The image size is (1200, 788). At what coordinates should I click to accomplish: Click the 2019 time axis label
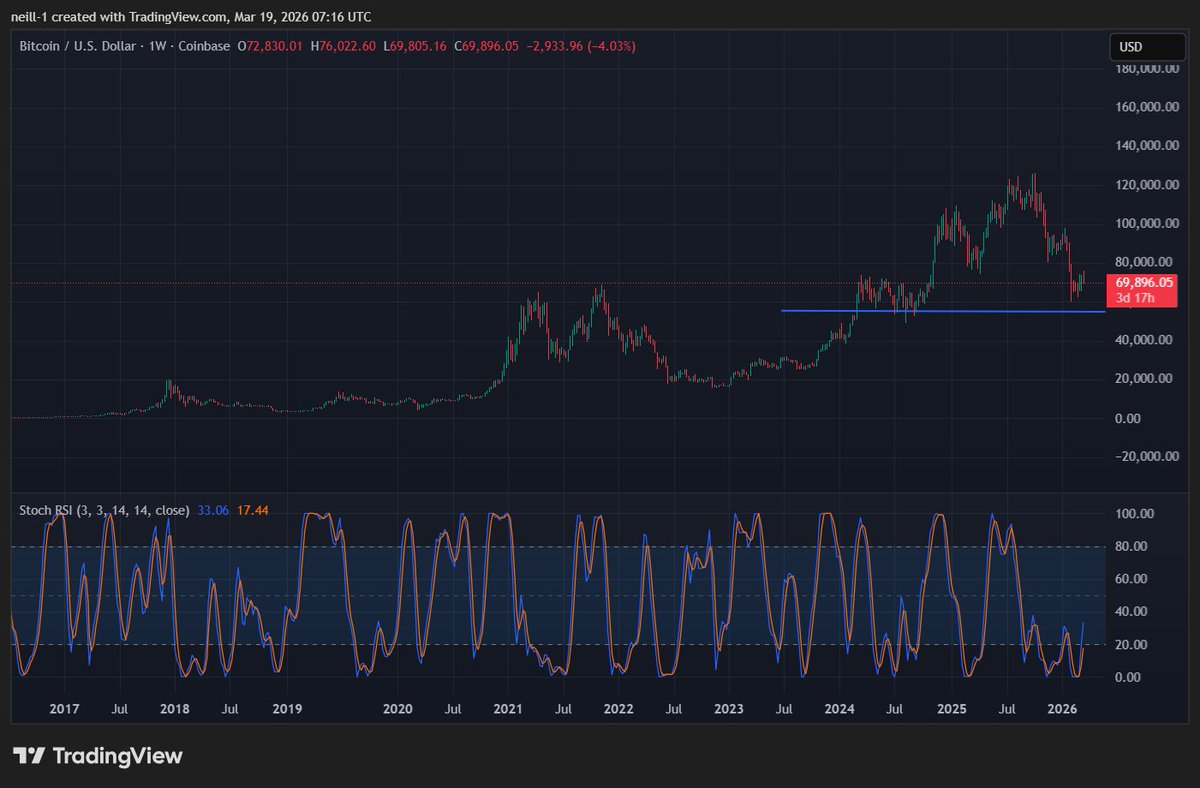287,708
